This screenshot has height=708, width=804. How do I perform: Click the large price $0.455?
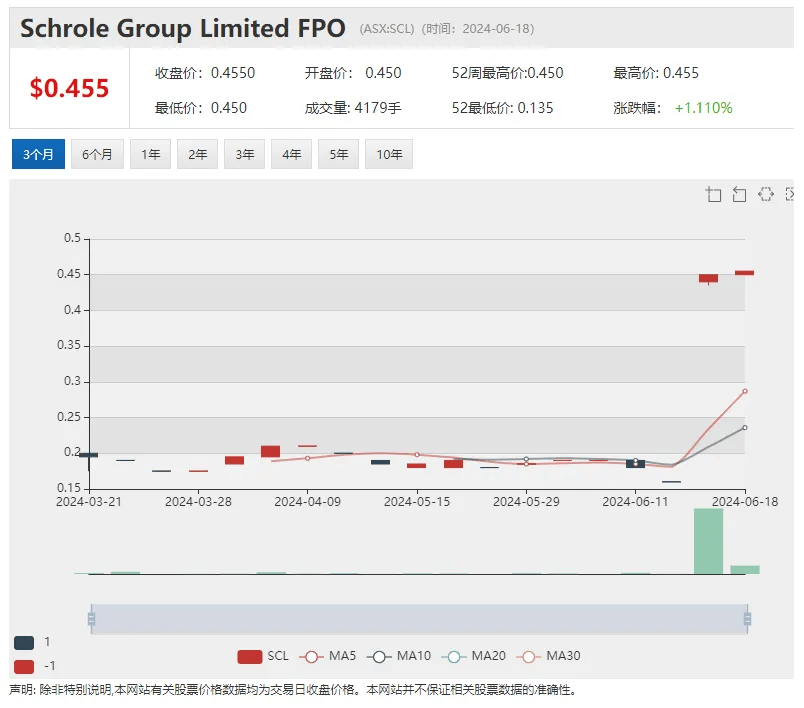tap(69, 88)
